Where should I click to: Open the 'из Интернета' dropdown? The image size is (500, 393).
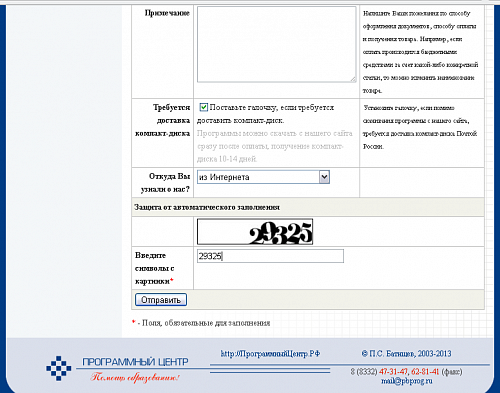(x=263, y=177)
